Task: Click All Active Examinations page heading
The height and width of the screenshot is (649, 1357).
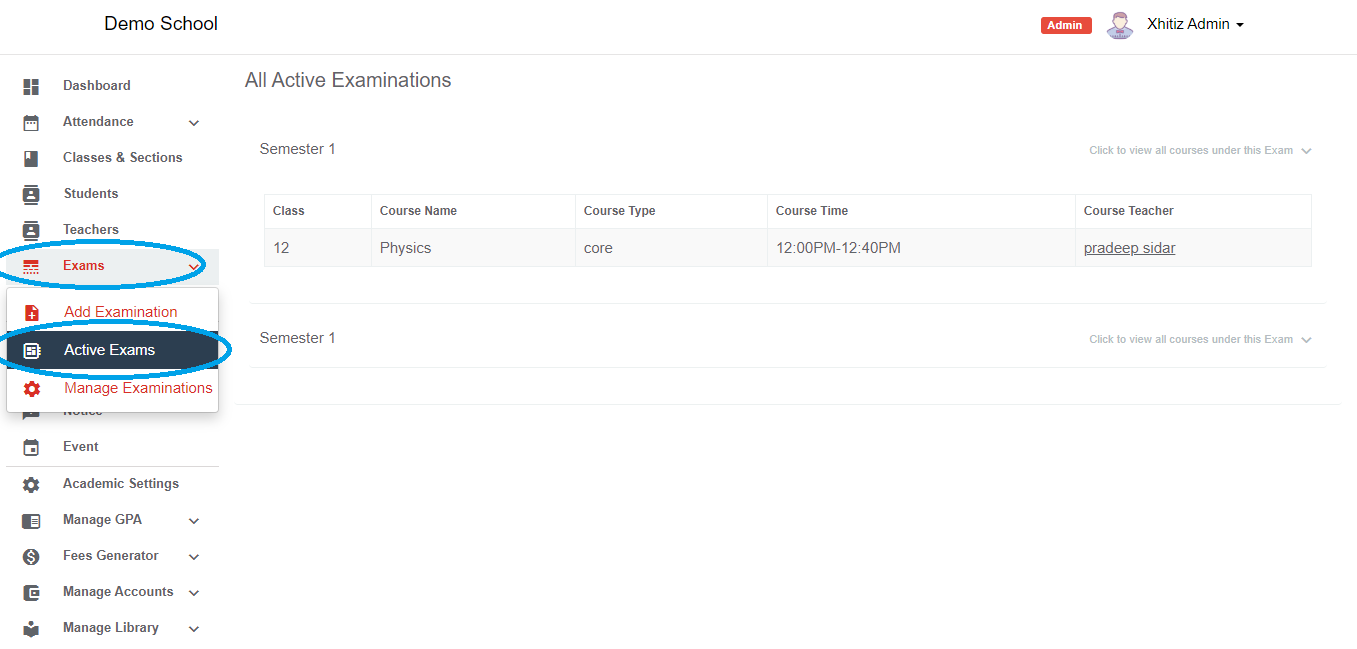Action: coord(348,80)
